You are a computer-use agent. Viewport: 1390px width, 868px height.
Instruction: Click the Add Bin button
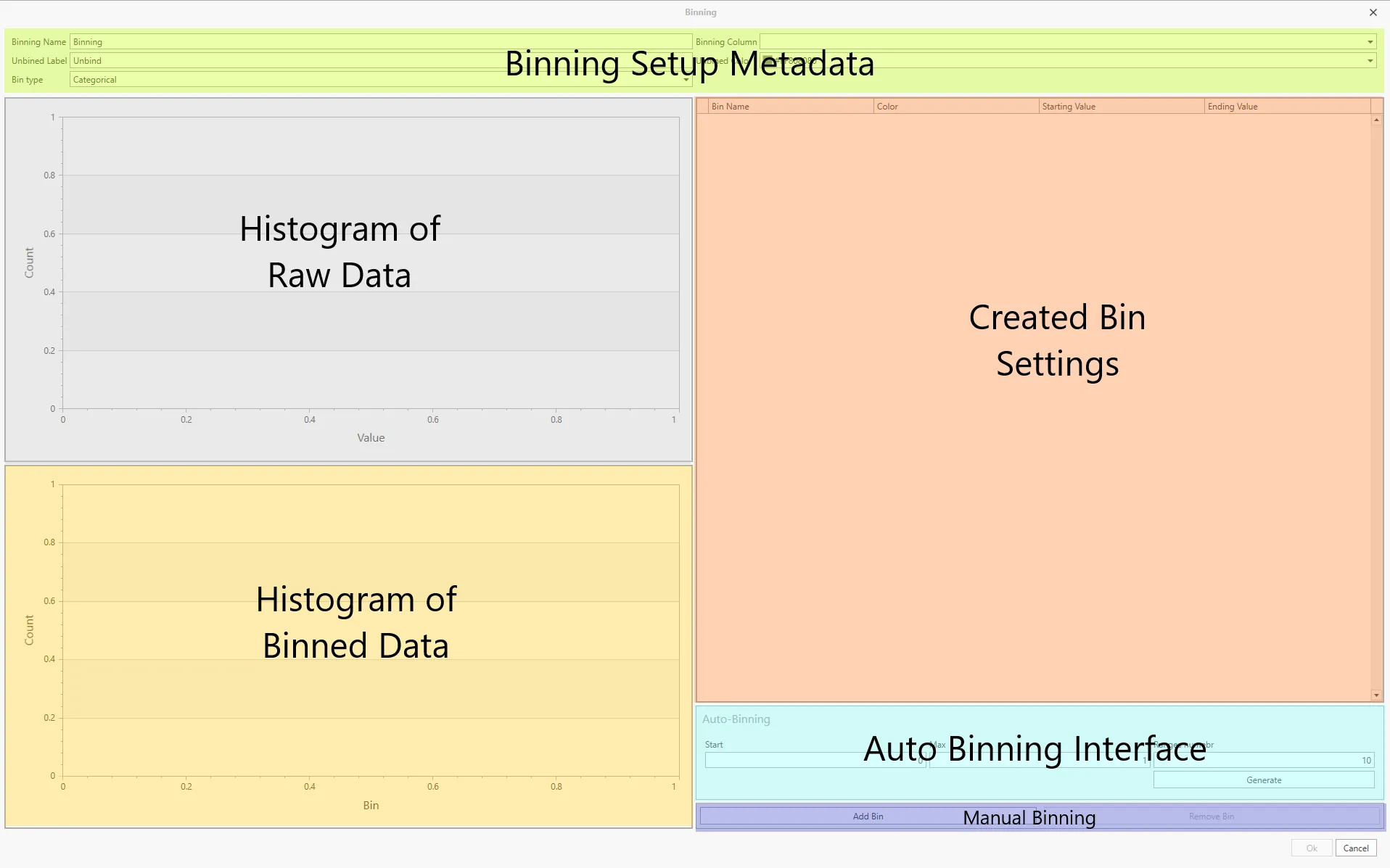click(868, 817)
